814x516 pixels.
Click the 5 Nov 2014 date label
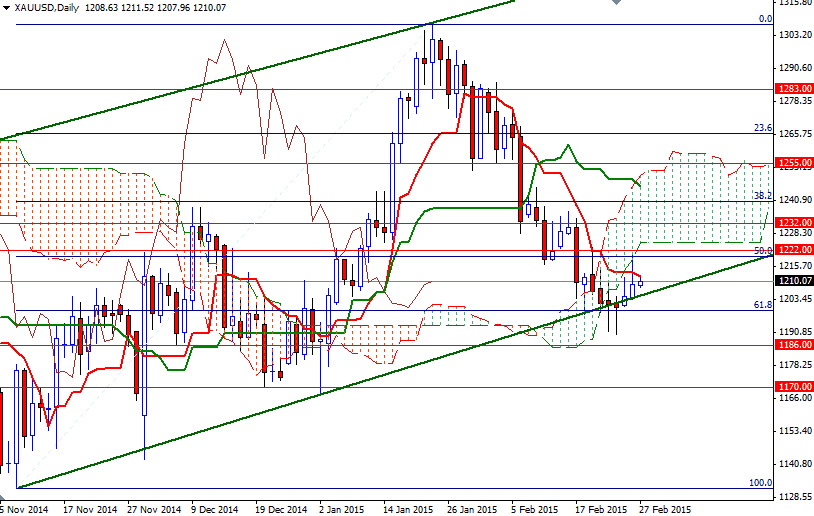click(24, 508)
